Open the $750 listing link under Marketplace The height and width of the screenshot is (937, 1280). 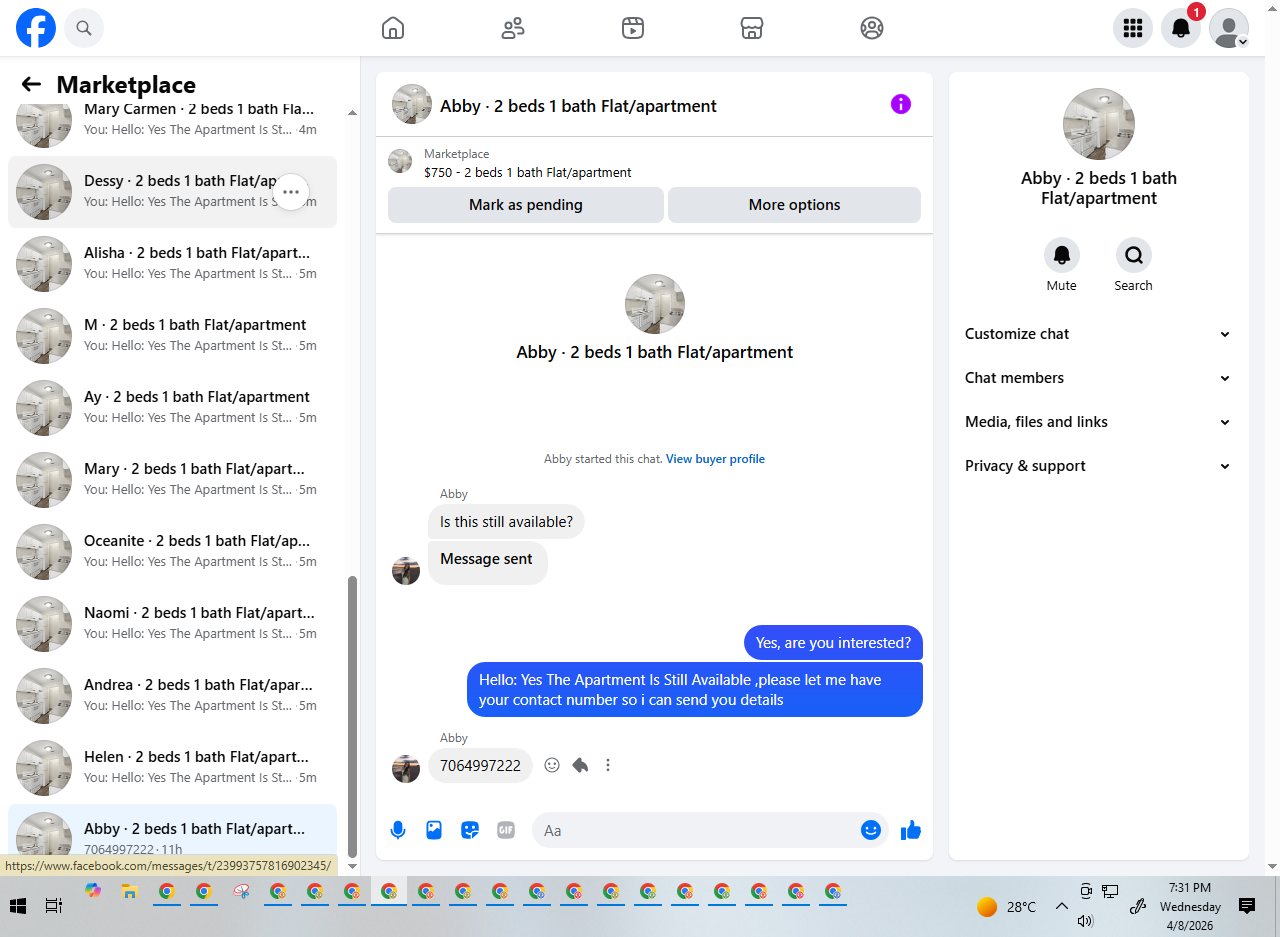pyautogui.click(x=528, y=172)
